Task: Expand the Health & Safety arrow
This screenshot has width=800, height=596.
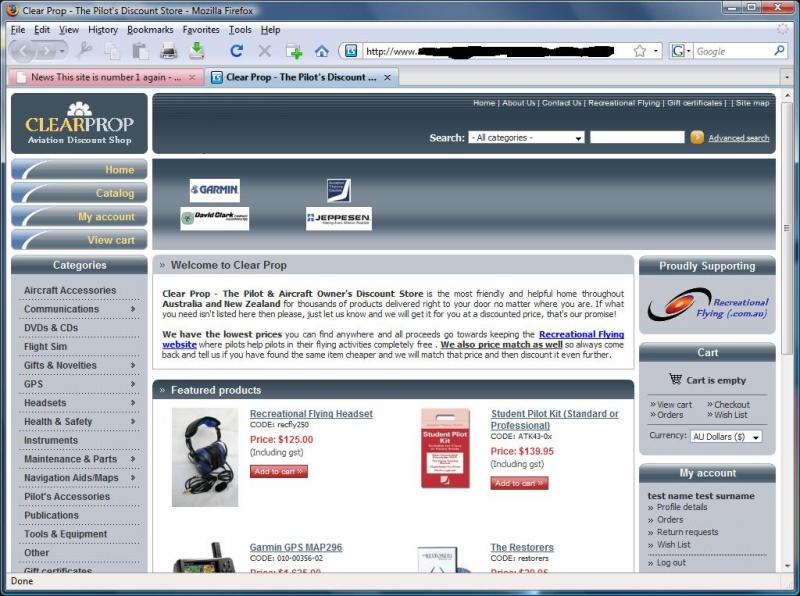Action: pyautogui.click(x=133, y=421)
